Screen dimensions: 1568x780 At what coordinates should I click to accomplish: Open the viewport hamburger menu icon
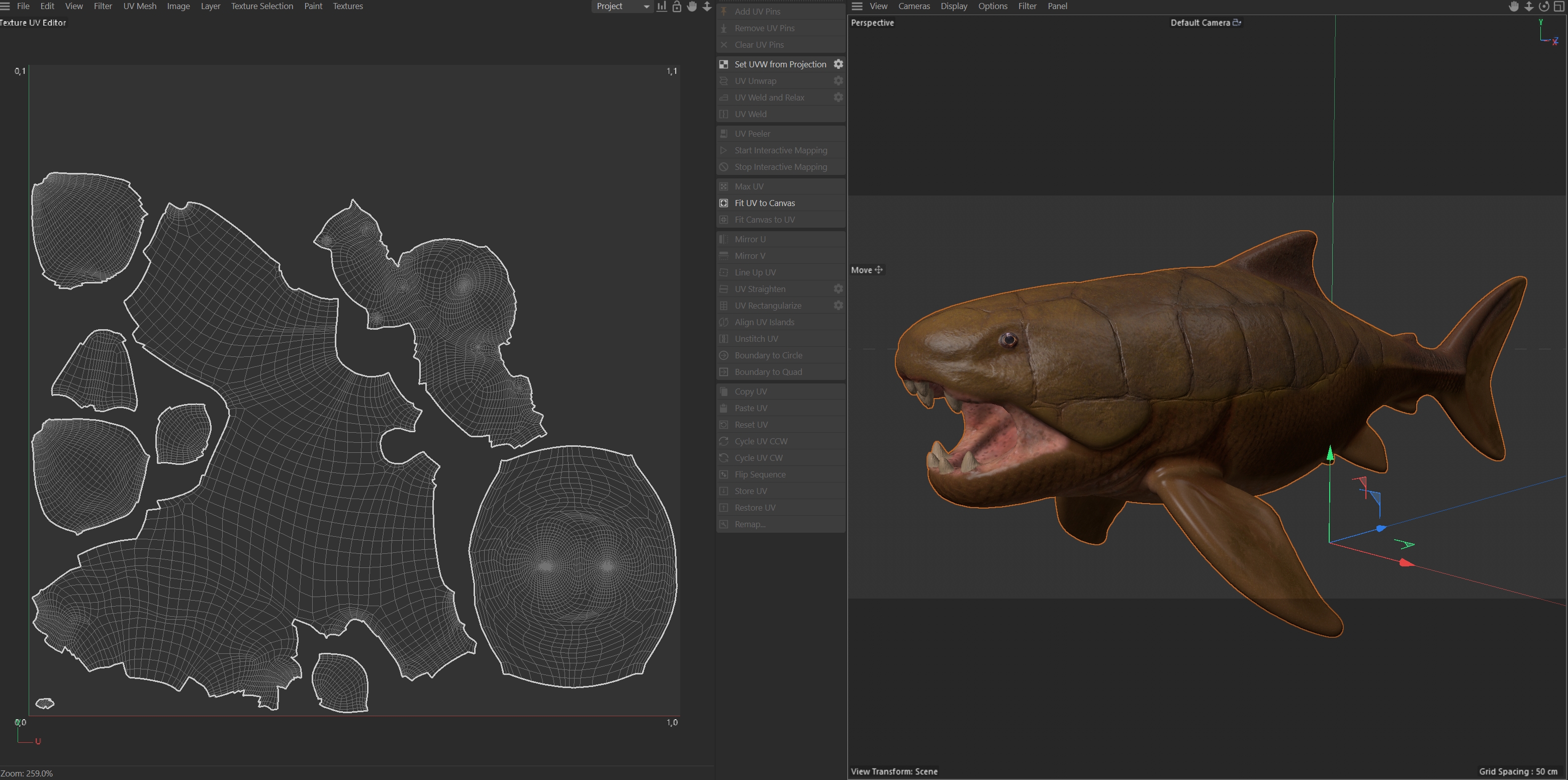tap(857, 6)
